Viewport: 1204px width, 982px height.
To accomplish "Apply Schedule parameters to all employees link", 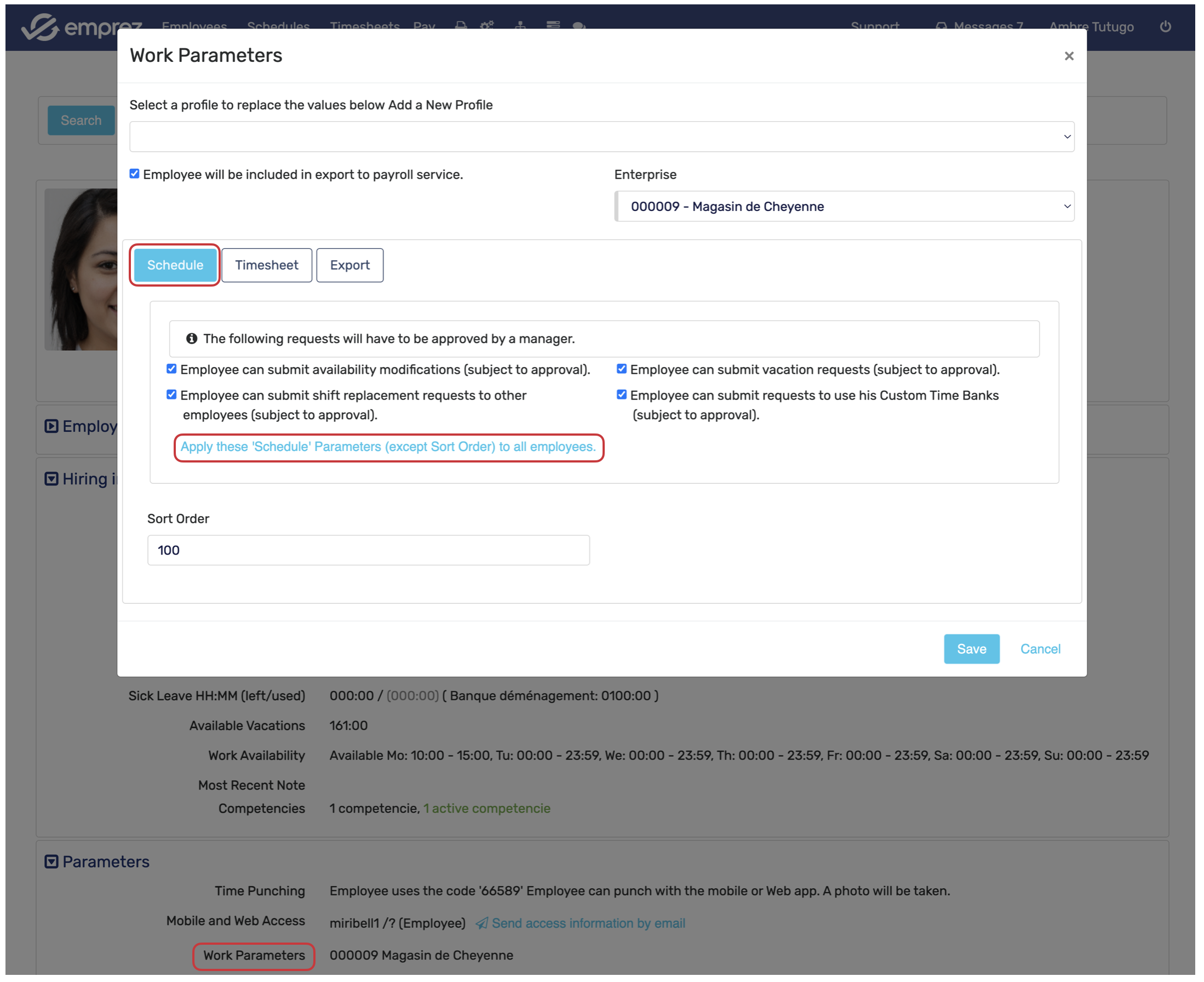I will (x=388, y=447).
